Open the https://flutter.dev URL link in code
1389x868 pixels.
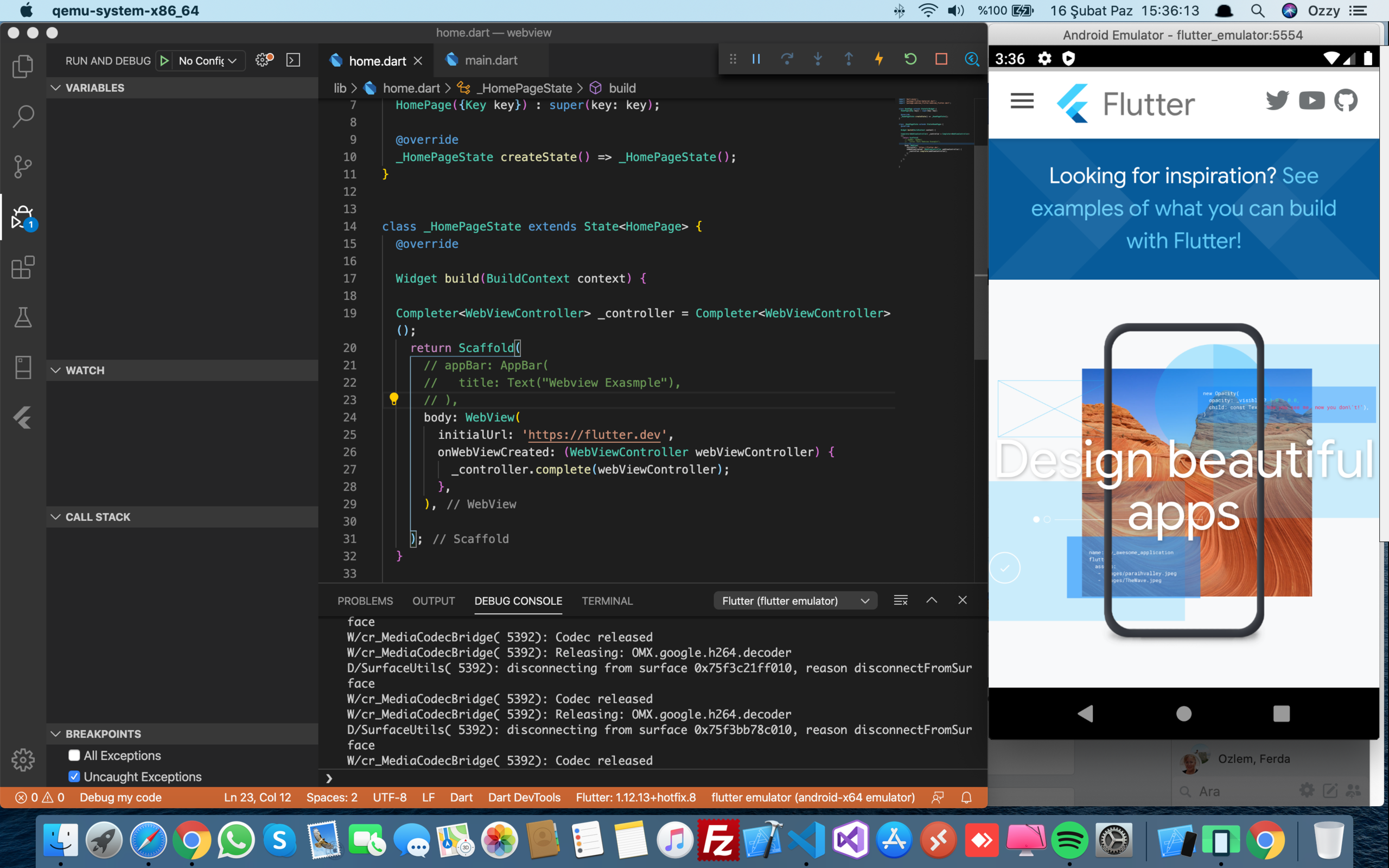(x=594, y=435)
